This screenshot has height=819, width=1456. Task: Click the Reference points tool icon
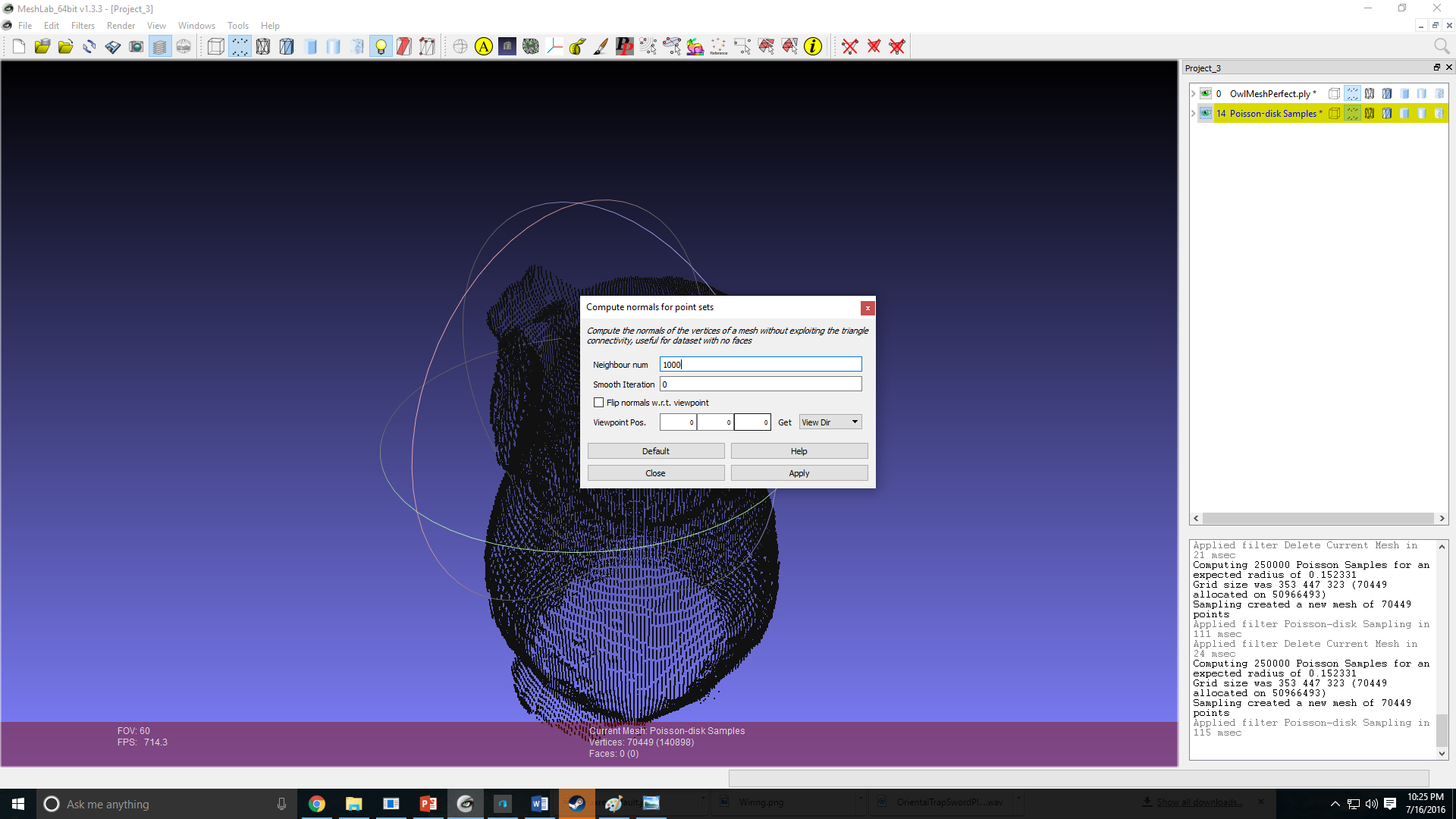[719, 47]
